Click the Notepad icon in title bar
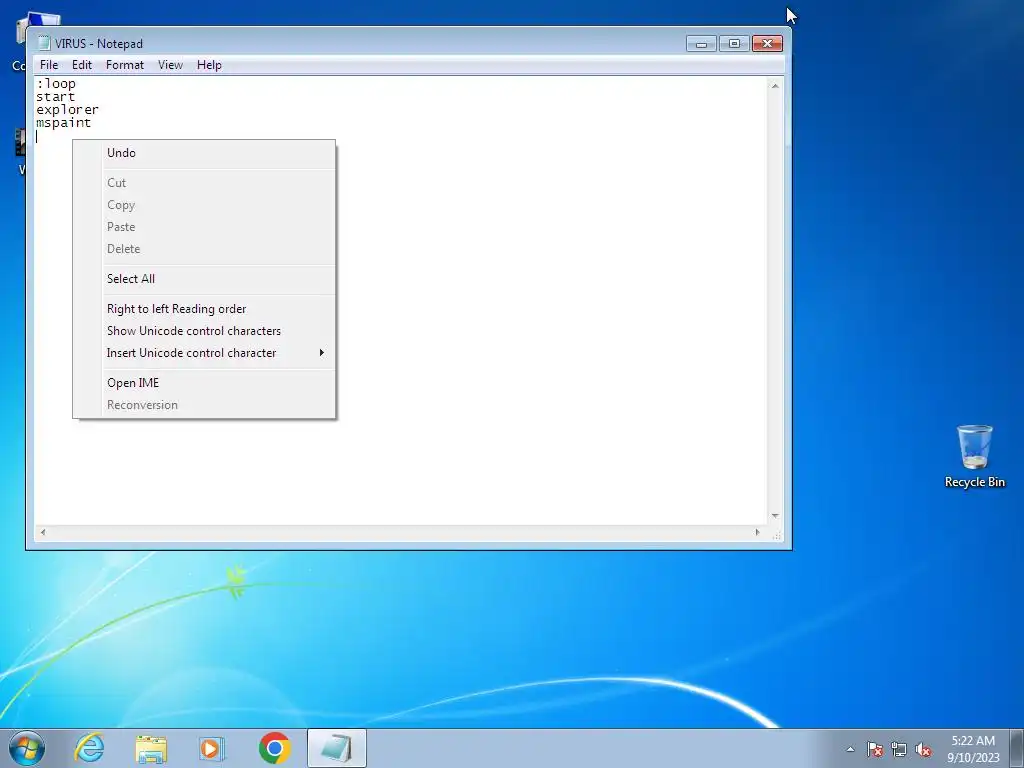Screen dimensions: 1024x768 44,43
